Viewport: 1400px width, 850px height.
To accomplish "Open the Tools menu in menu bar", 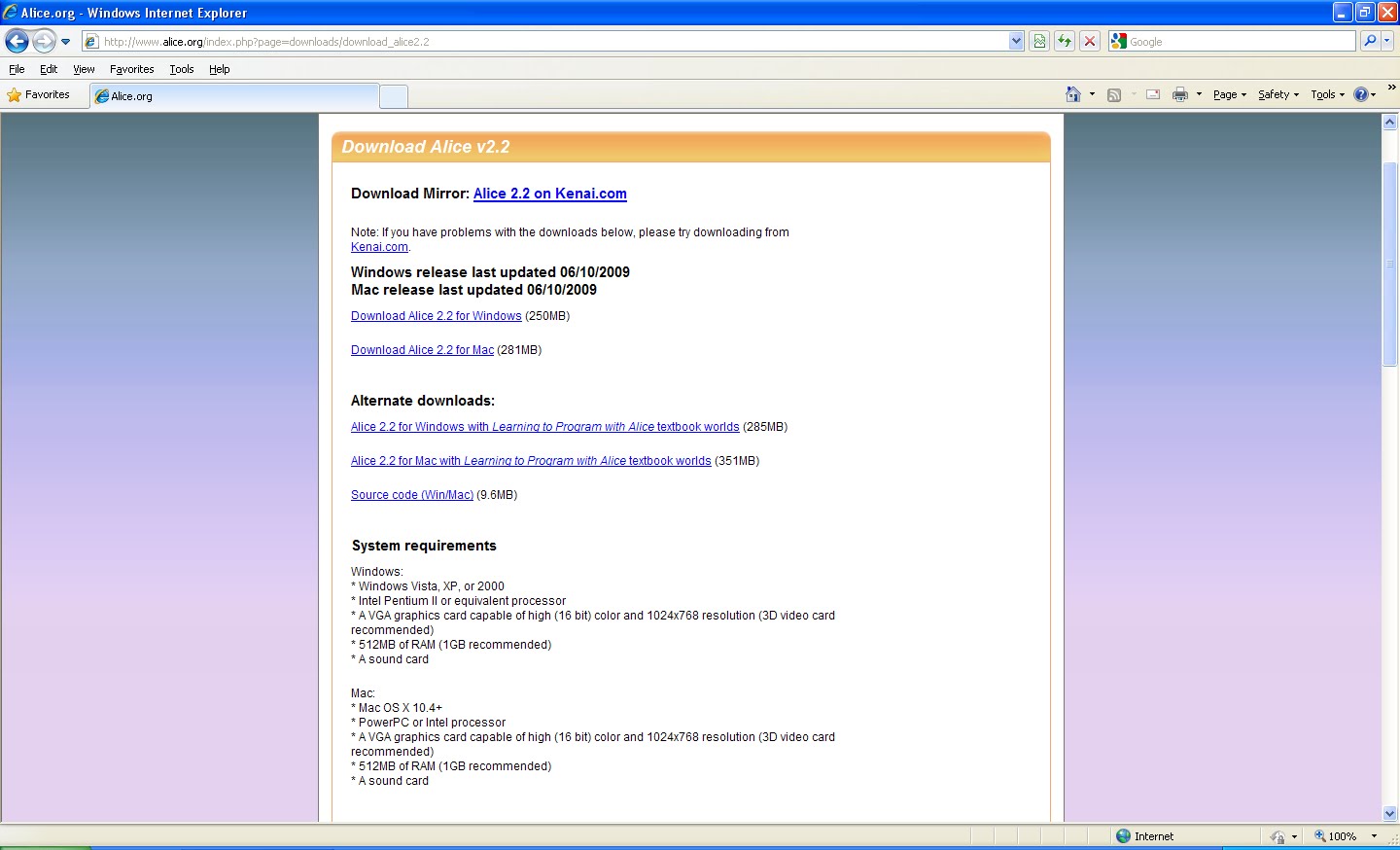I will tap(182, 69).
